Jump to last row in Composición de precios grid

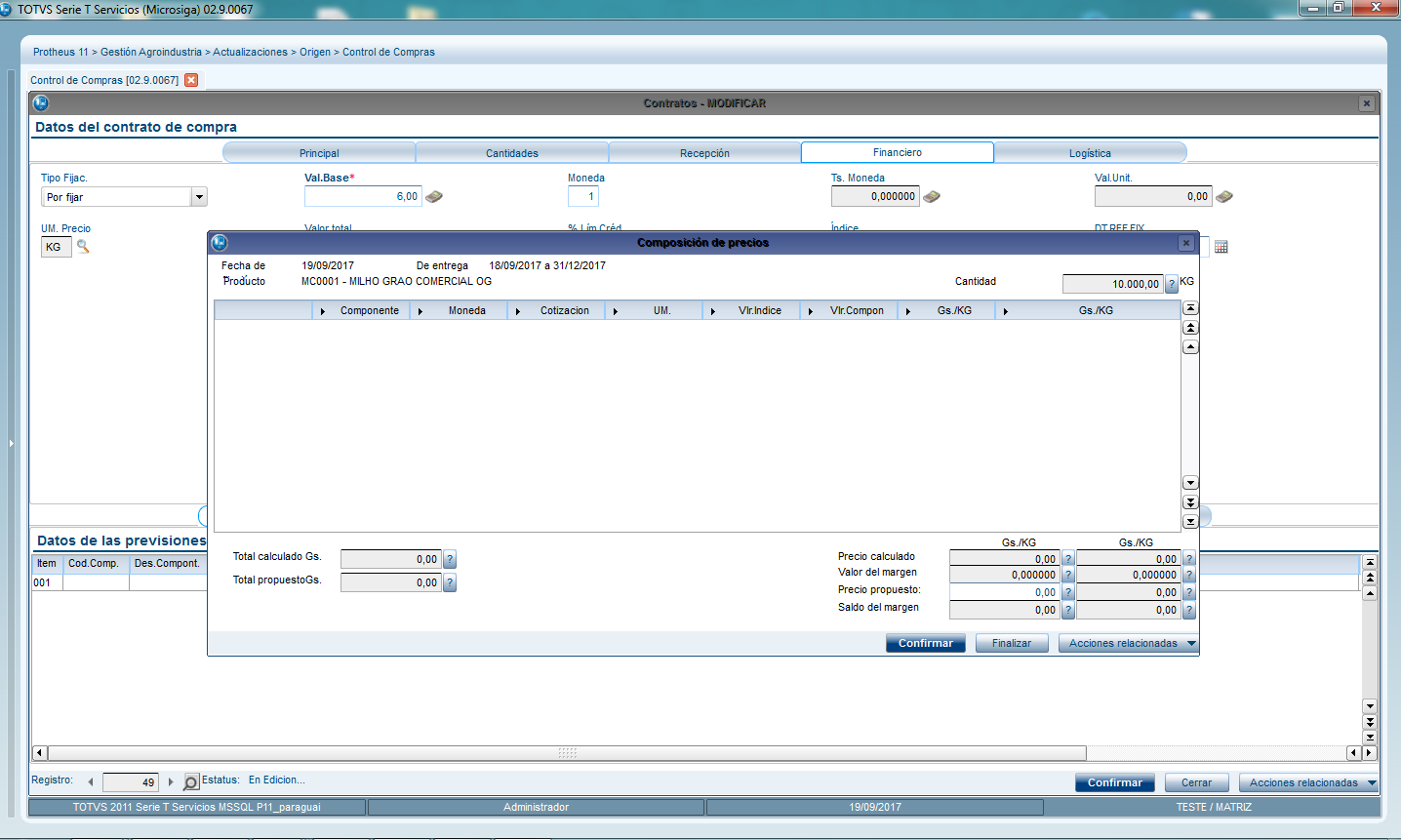(x=1190, y=521)
